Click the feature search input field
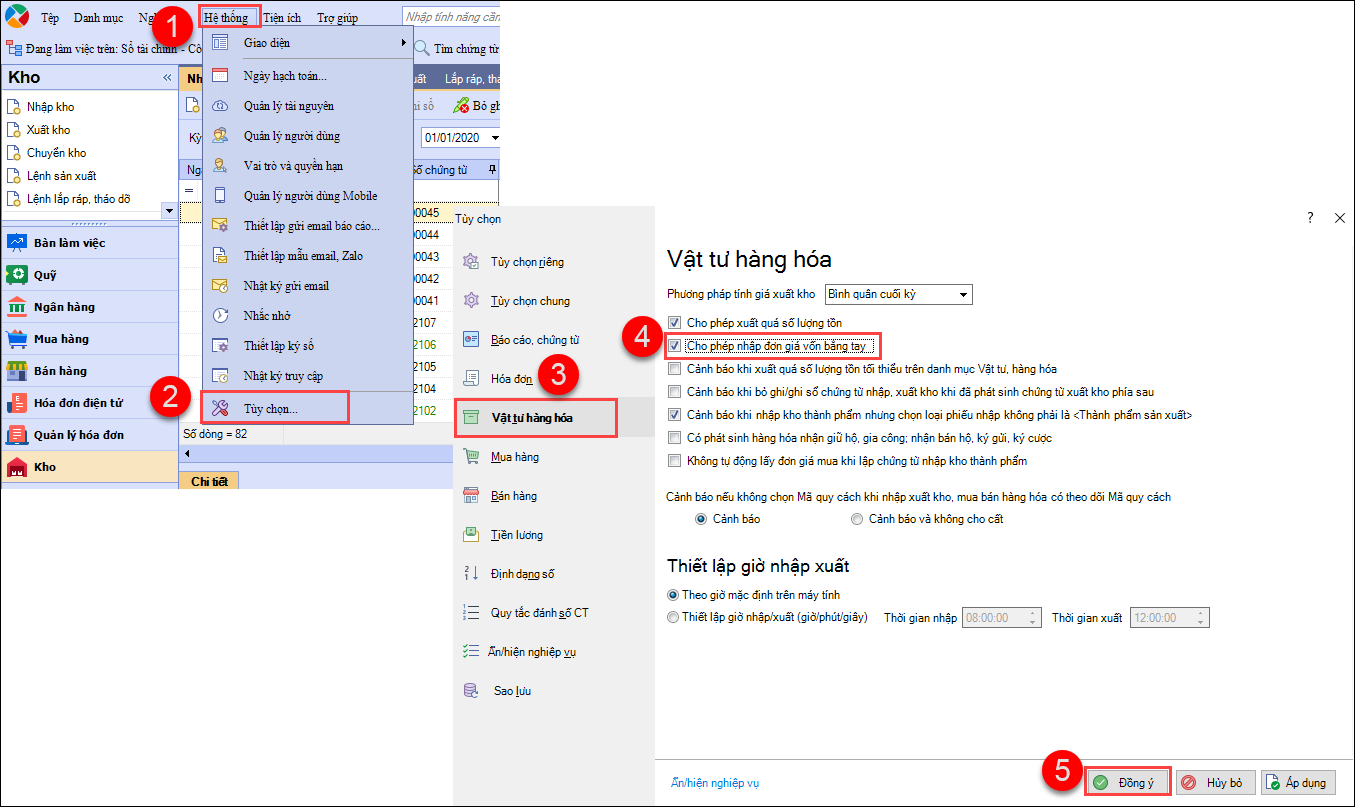Screen dimensions: 1355x807 pyautogui.click(x=450, y=18)
